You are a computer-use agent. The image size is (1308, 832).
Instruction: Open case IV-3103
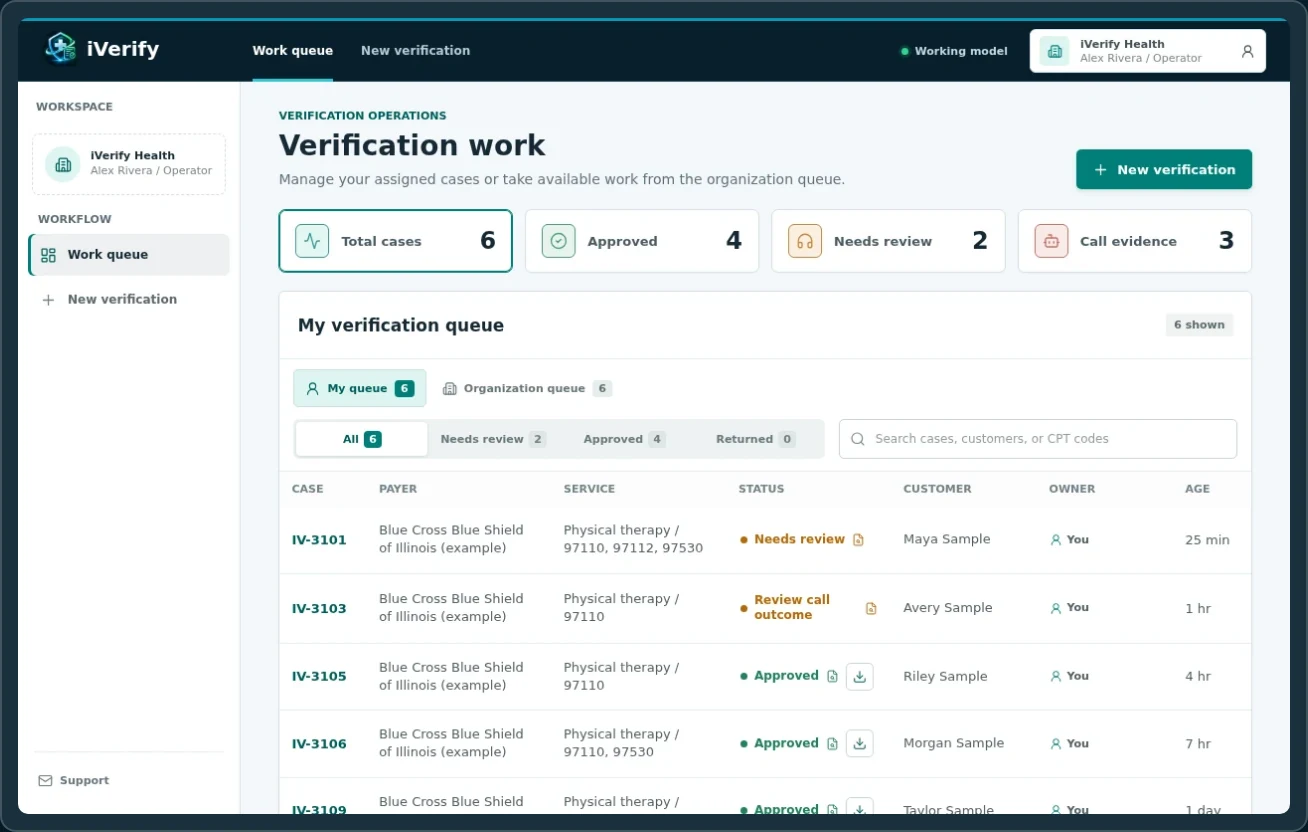click(319, 608)
